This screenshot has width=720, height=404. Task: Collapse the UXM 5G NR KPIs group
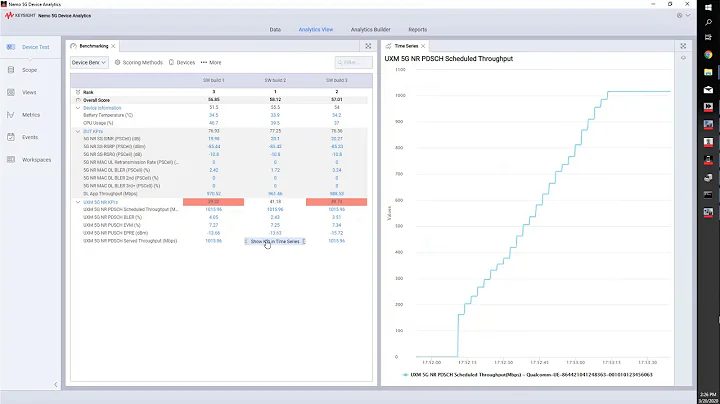(x=78, y=202)
